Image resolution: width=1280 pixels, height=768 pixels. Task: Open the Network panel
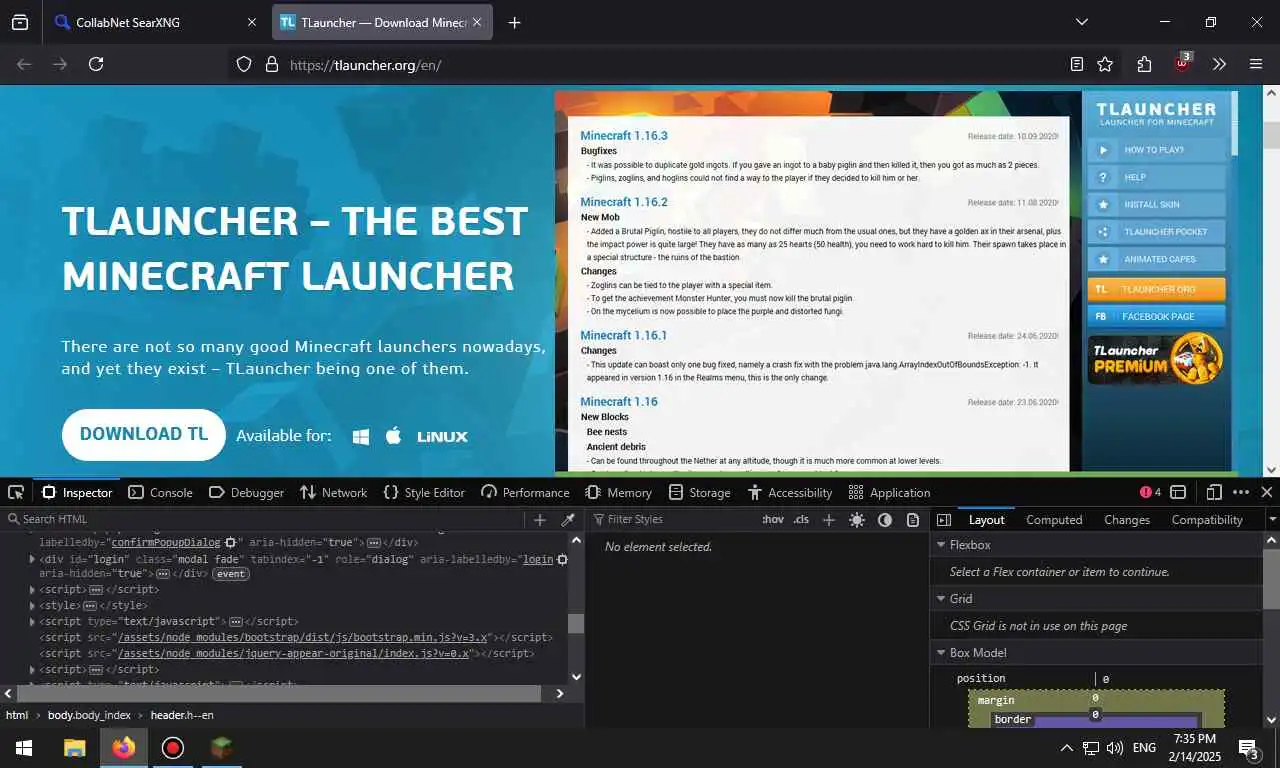[333, 492]
